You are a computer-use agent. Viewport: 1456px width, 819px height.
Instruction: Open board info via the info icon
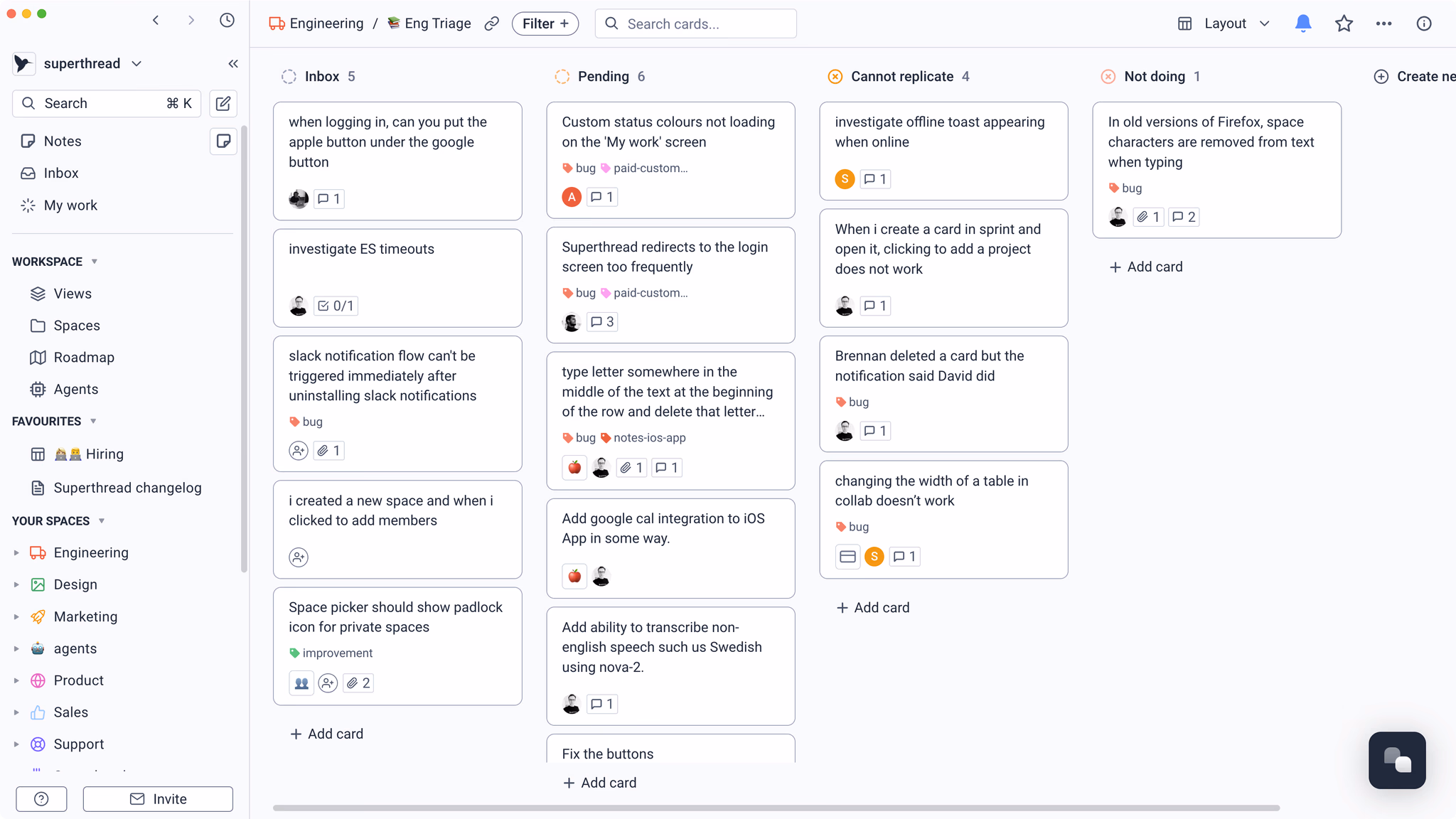point(1424,23)
